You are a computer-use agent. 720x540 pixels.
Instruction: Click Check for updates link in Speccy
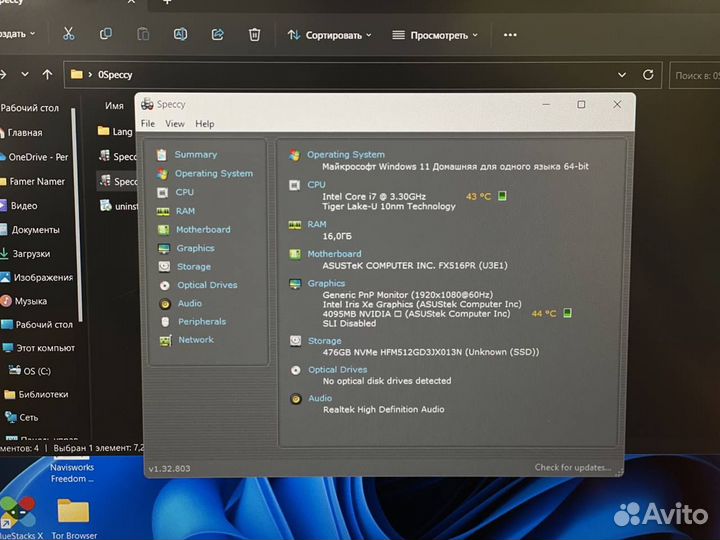tap(573, 467)
